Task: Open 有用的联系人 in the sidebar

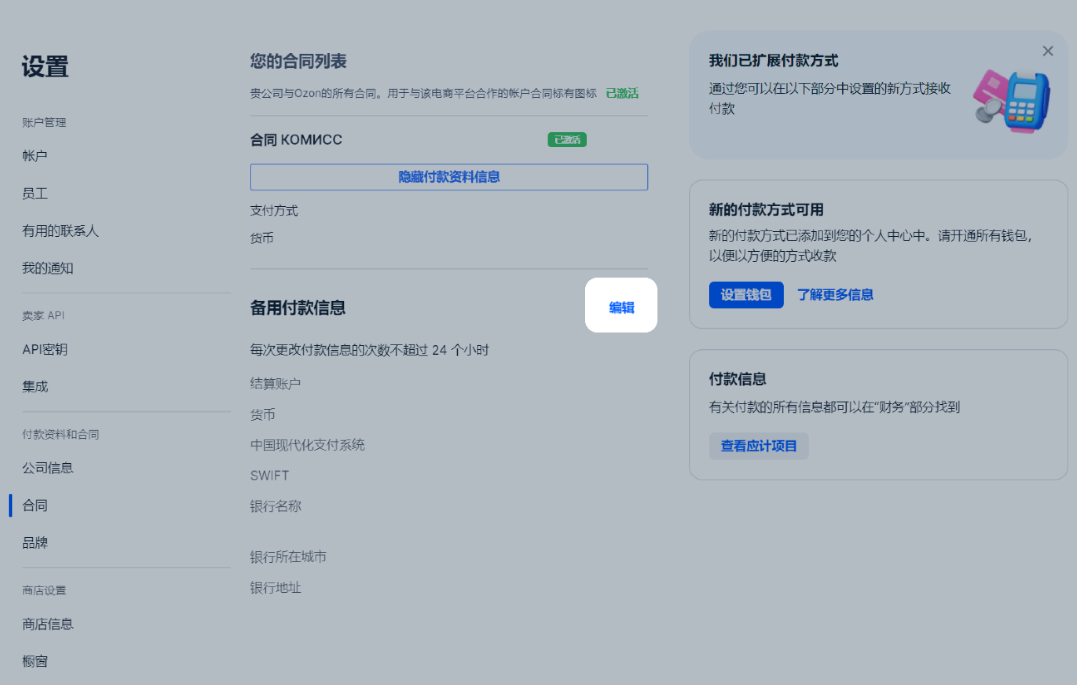Action: [60, 231]
